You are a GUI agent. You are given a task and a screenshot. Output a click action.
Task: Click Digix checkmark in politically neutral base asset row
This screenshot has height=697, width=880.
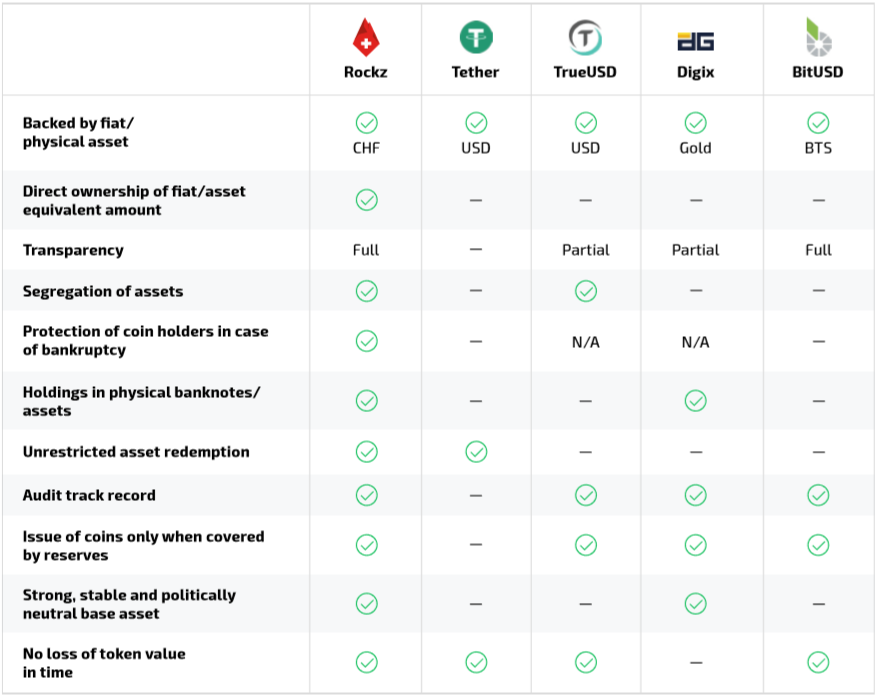click(x=695, y=604)
